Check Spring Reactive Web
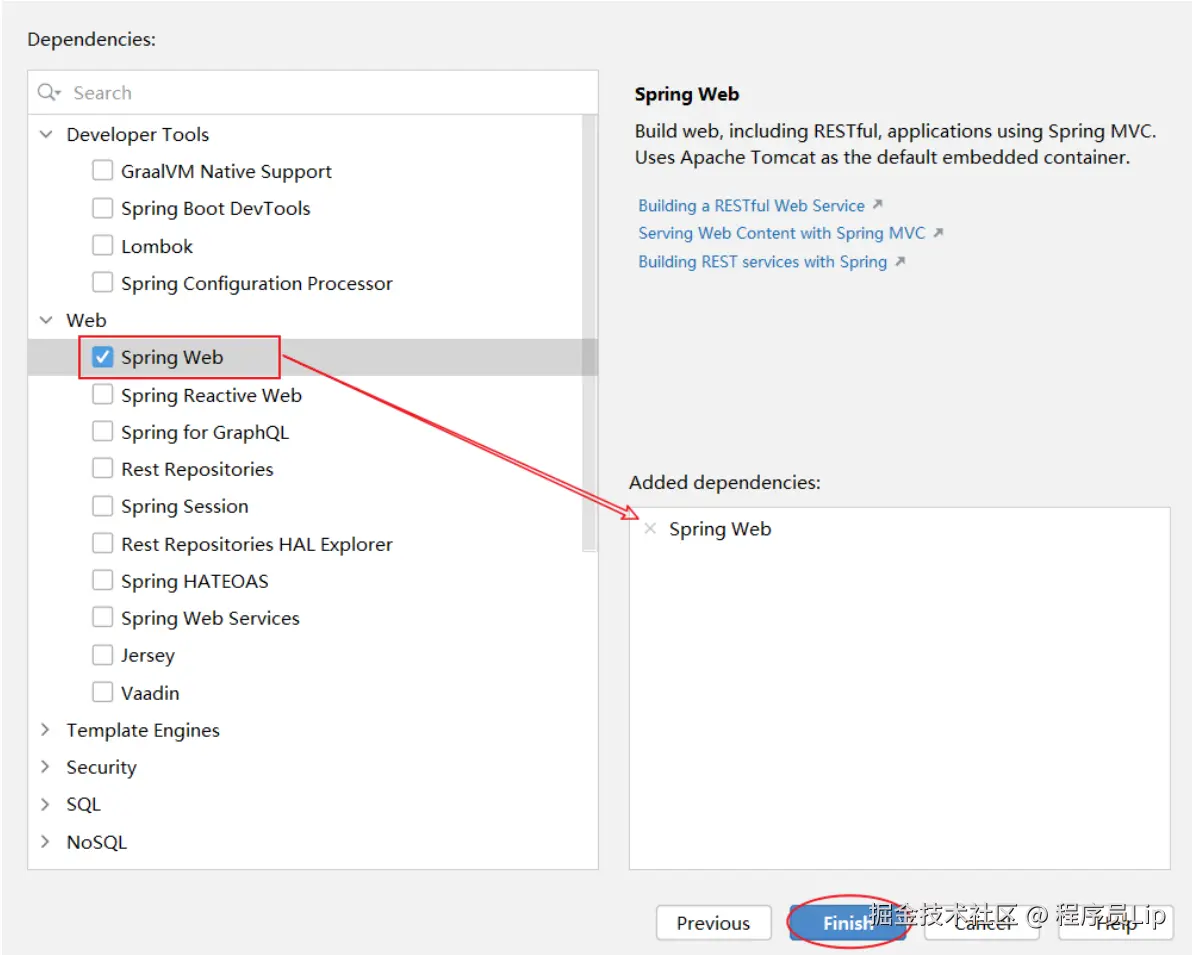This screenshot has height=955, width=1192. coord(103,394)
